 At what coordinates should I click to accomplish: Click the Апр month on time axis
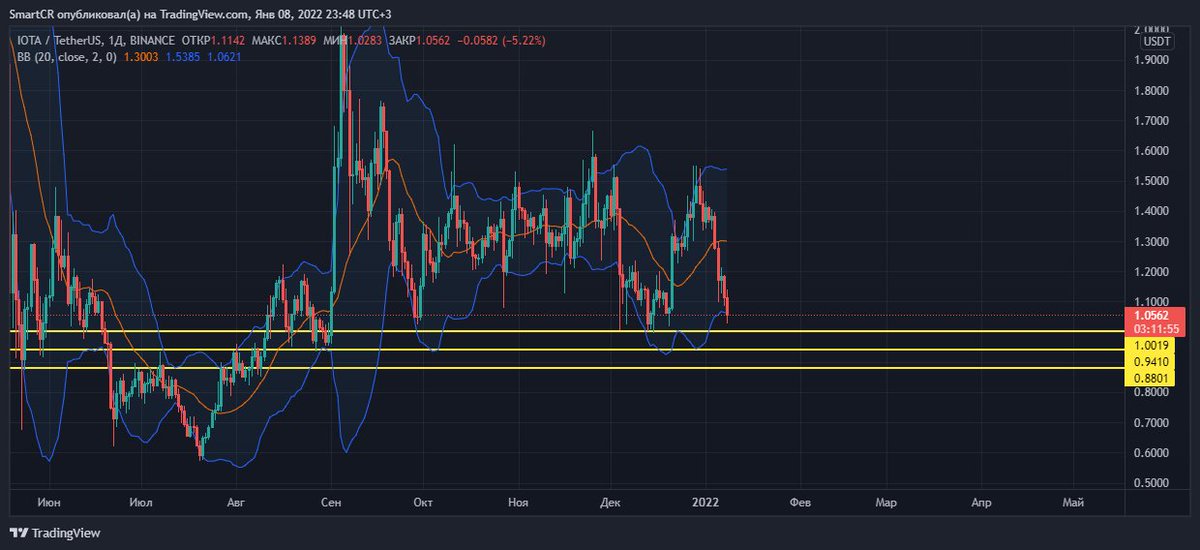[x=980, y=503]
